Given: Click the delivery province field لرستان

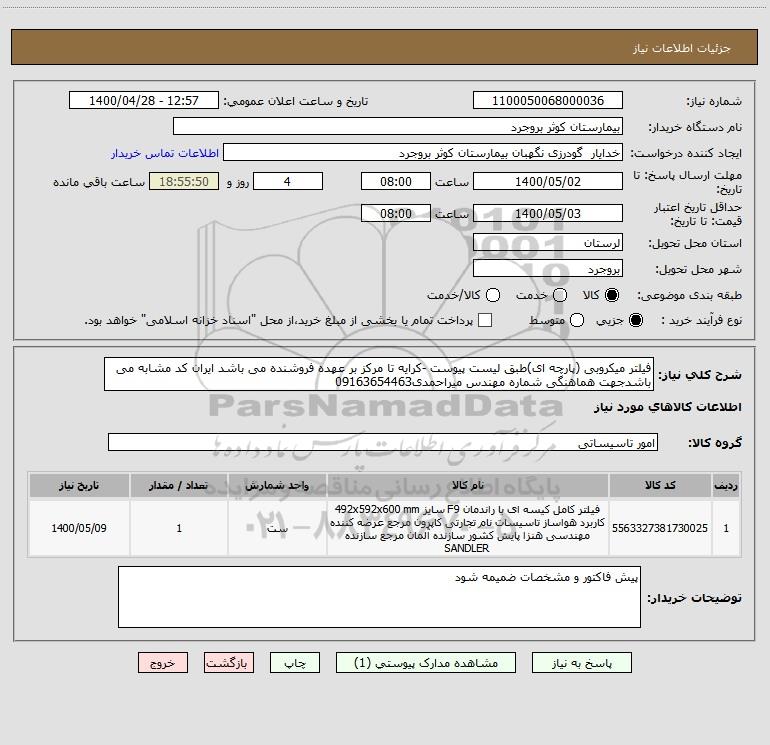Looking at the screenshot, I should click(548, 242).
